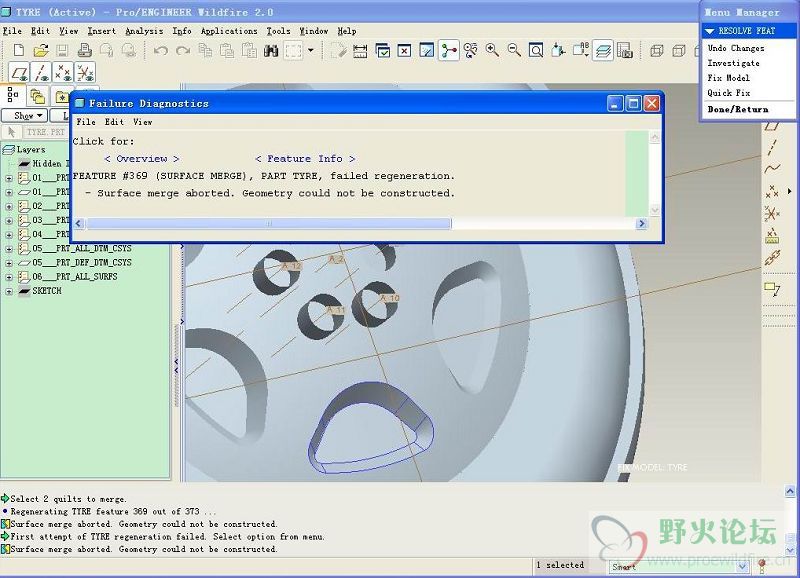
Task: Open the Analysis menu
Action: pyautogui.click(x=144, y=31)
